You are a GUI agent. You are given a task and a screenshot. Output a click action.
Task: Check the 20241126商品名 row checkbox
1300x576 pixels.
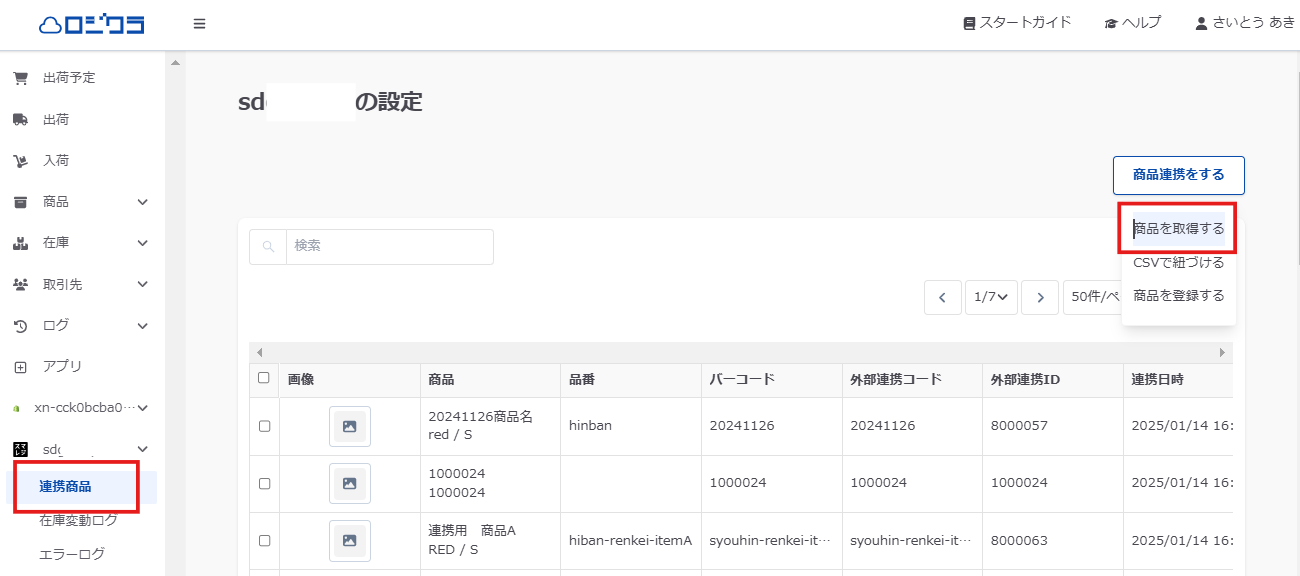(x=264, y=426)
